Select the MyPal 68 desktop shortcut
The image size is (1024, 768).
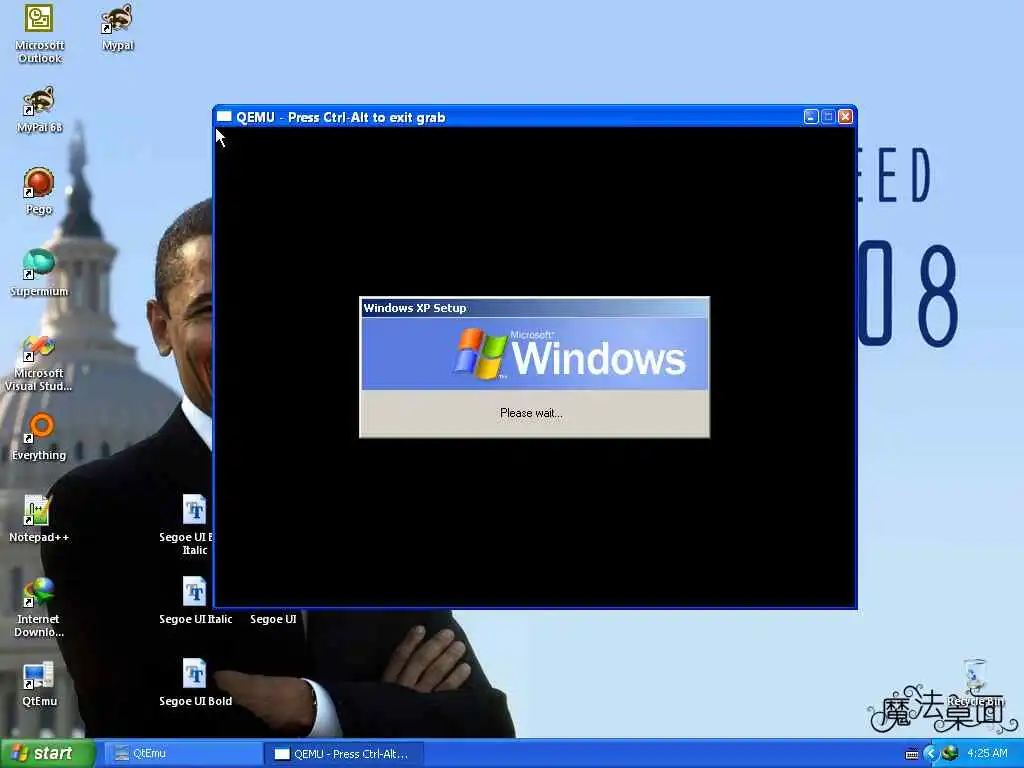pos(39,110)
